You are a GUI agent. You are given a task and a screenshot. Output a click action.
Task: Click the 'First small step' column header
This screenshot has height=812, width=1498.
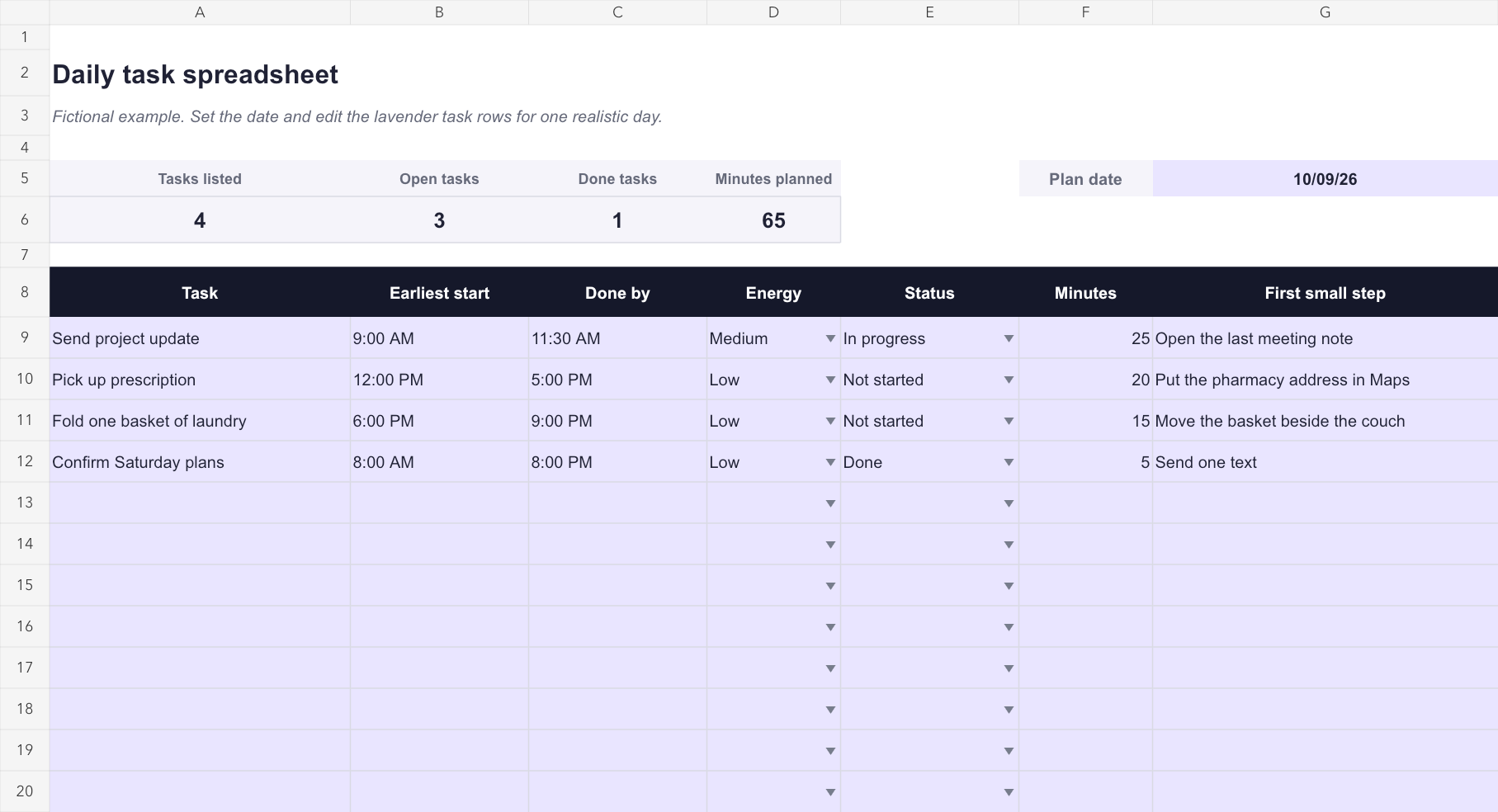point(1325,293)
